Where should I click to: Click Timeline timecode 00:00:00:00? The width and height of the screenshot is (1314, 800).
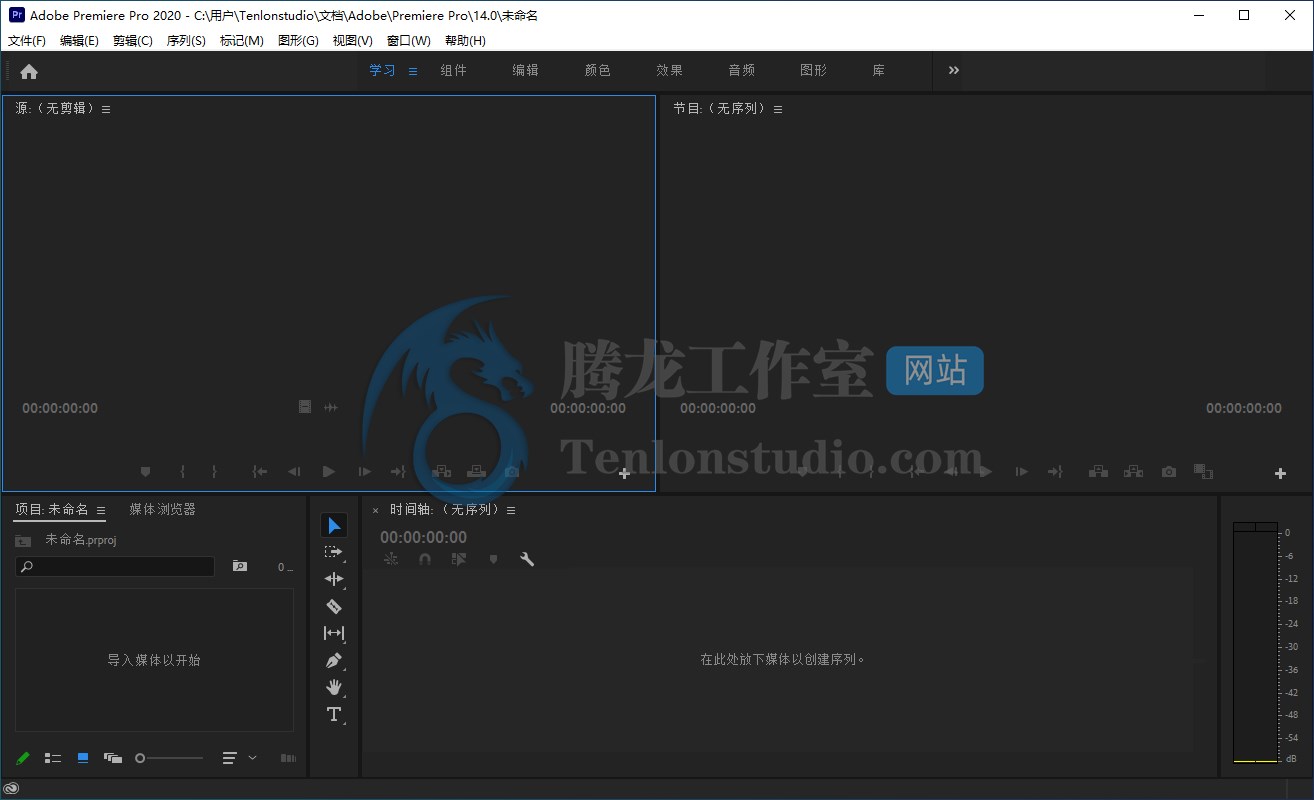point(423,537)
